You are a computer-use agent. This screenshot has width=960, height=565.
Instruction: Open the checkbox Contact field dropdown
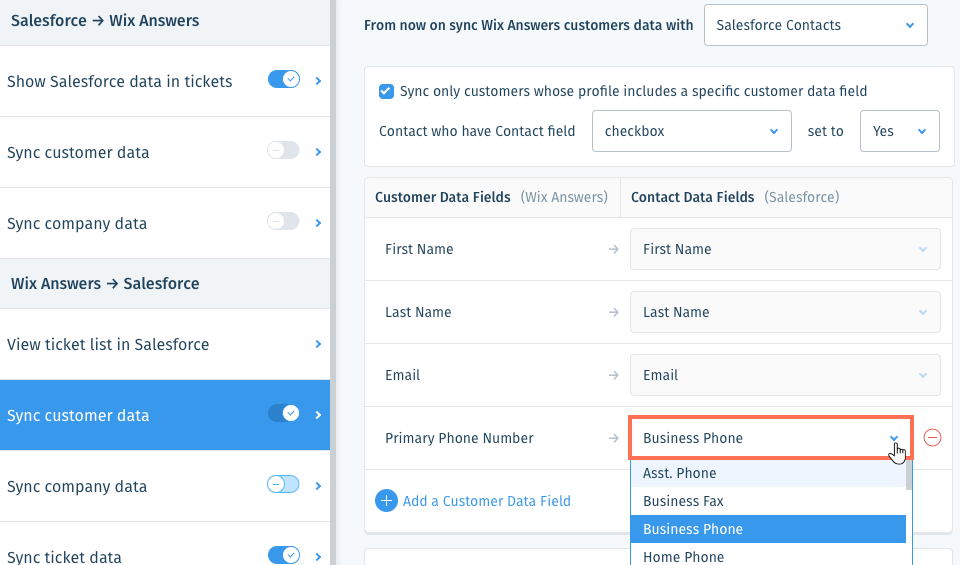pyautogui.click(x=691, y=131)
